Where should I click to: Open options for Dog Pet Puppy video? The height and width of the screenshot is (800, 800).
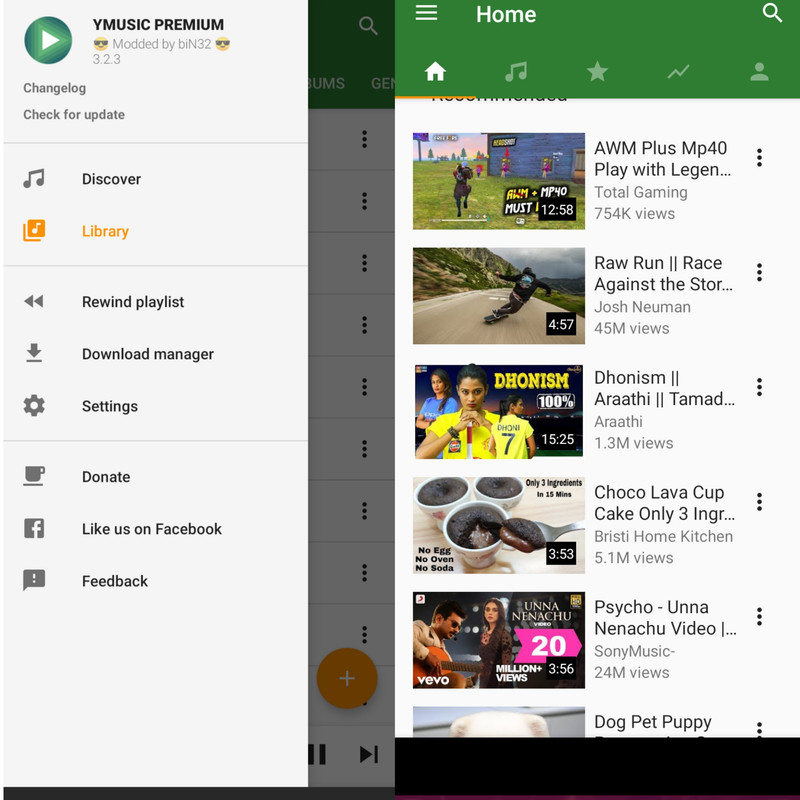click(759, 729)
